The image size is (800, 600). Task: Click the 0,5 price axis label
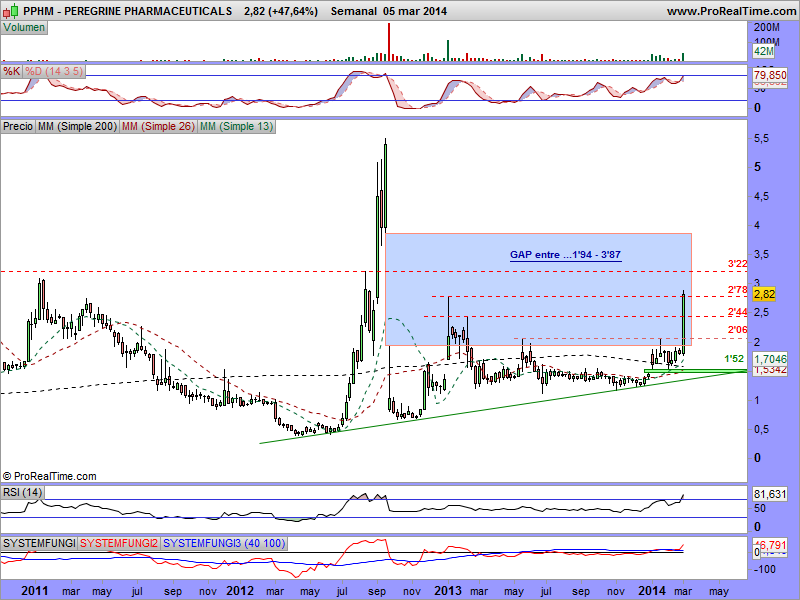click(762, 429)
